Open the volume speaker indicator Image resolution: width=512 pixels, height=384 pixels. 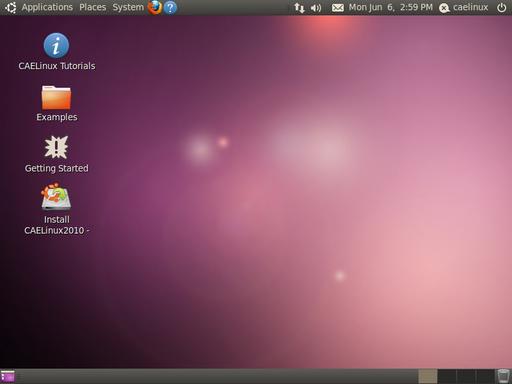[x=316, y=8]
